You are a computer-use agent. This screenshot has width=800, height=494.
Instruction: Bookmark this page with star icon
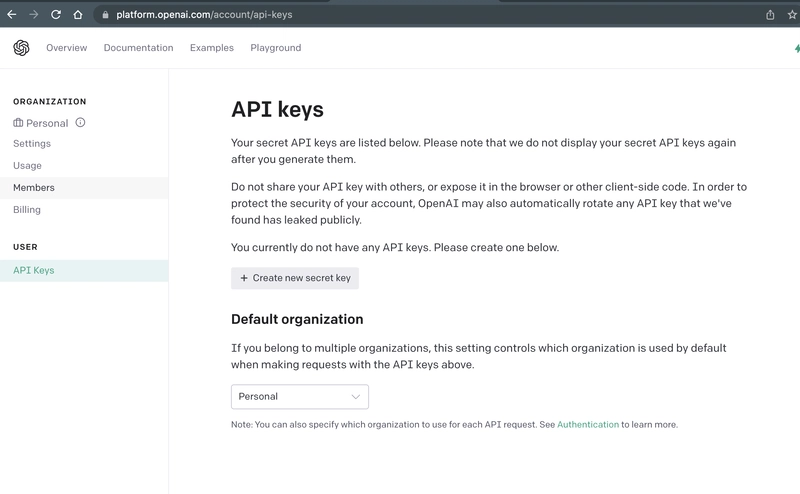tap(792, 15)
